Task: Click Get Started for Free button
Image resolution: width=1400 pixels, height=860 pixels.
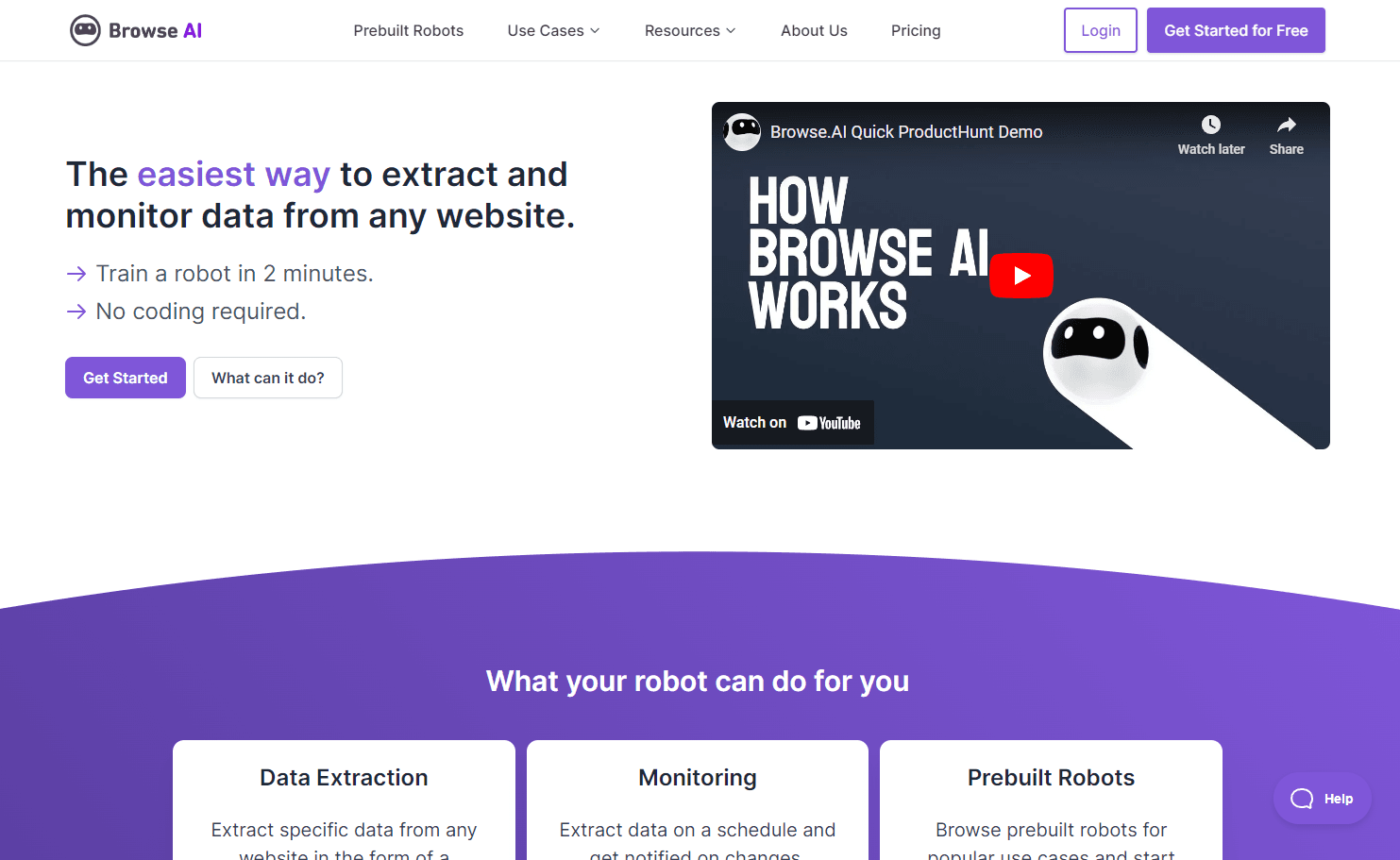Action: [x=1236, y=30]
